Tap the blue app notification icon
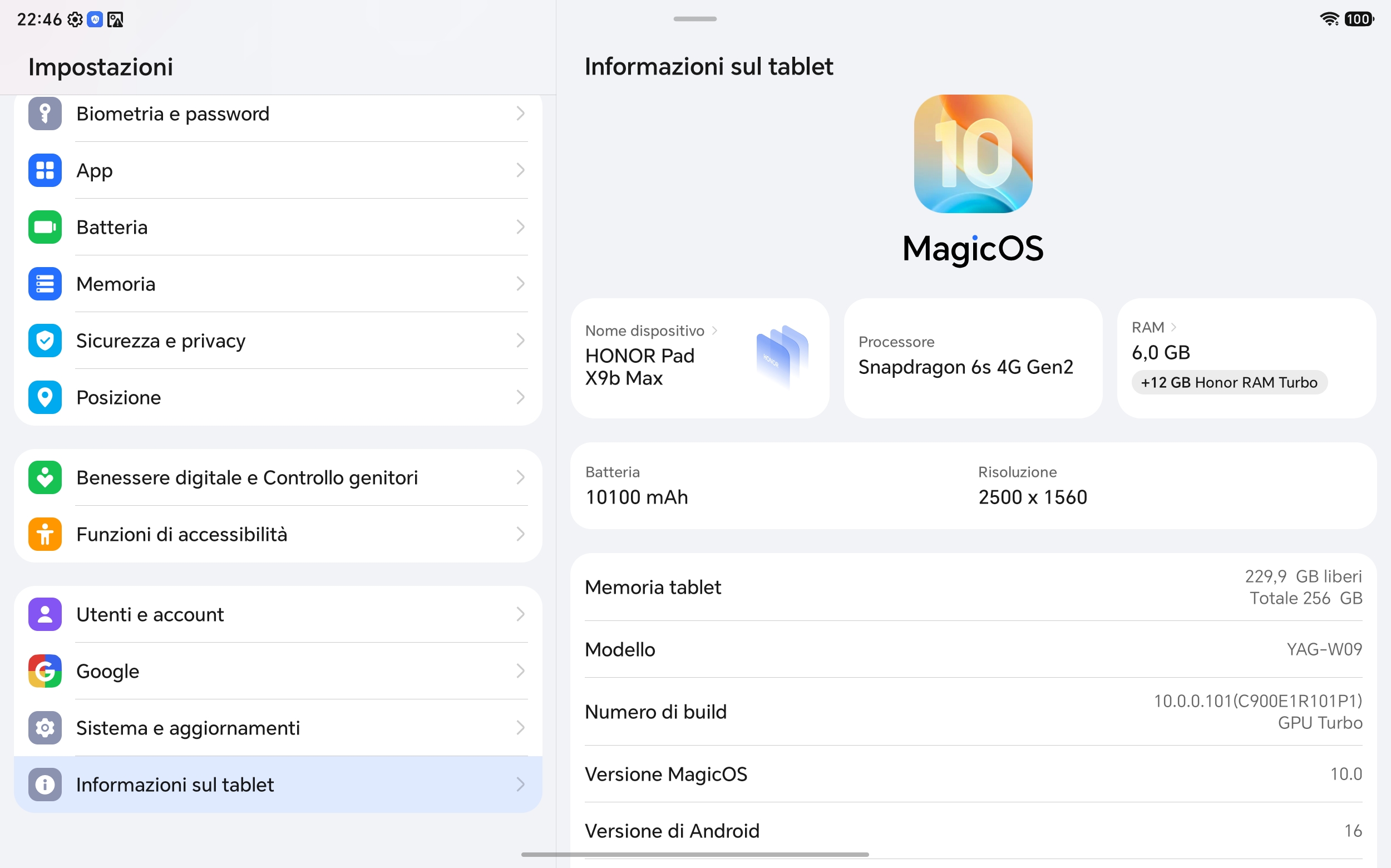 pos(95,19)
